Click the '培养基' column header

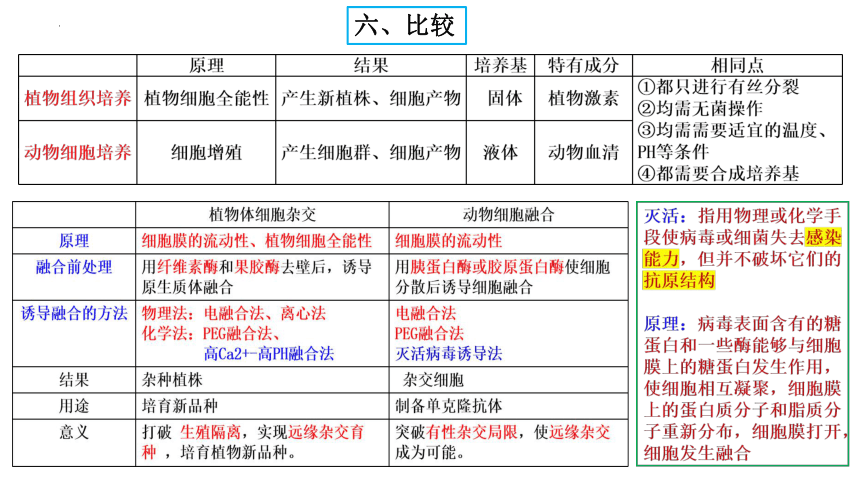click(x=500, y=65)
